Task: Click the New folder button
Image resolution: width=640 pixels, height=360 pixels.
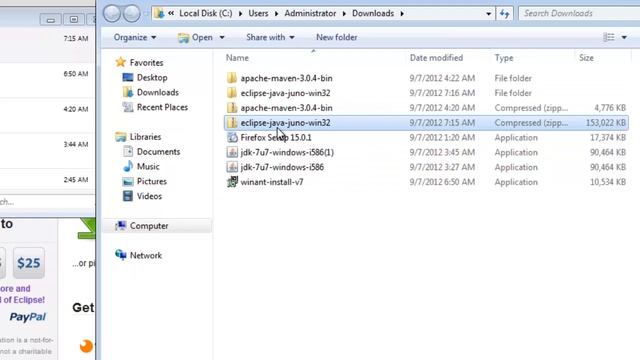Action: [337, 37]
